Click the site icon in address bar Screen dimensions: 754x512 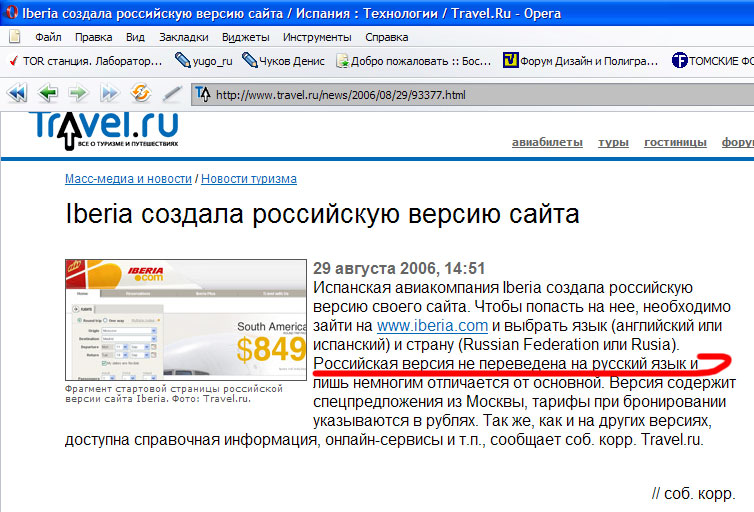point(202,94)
